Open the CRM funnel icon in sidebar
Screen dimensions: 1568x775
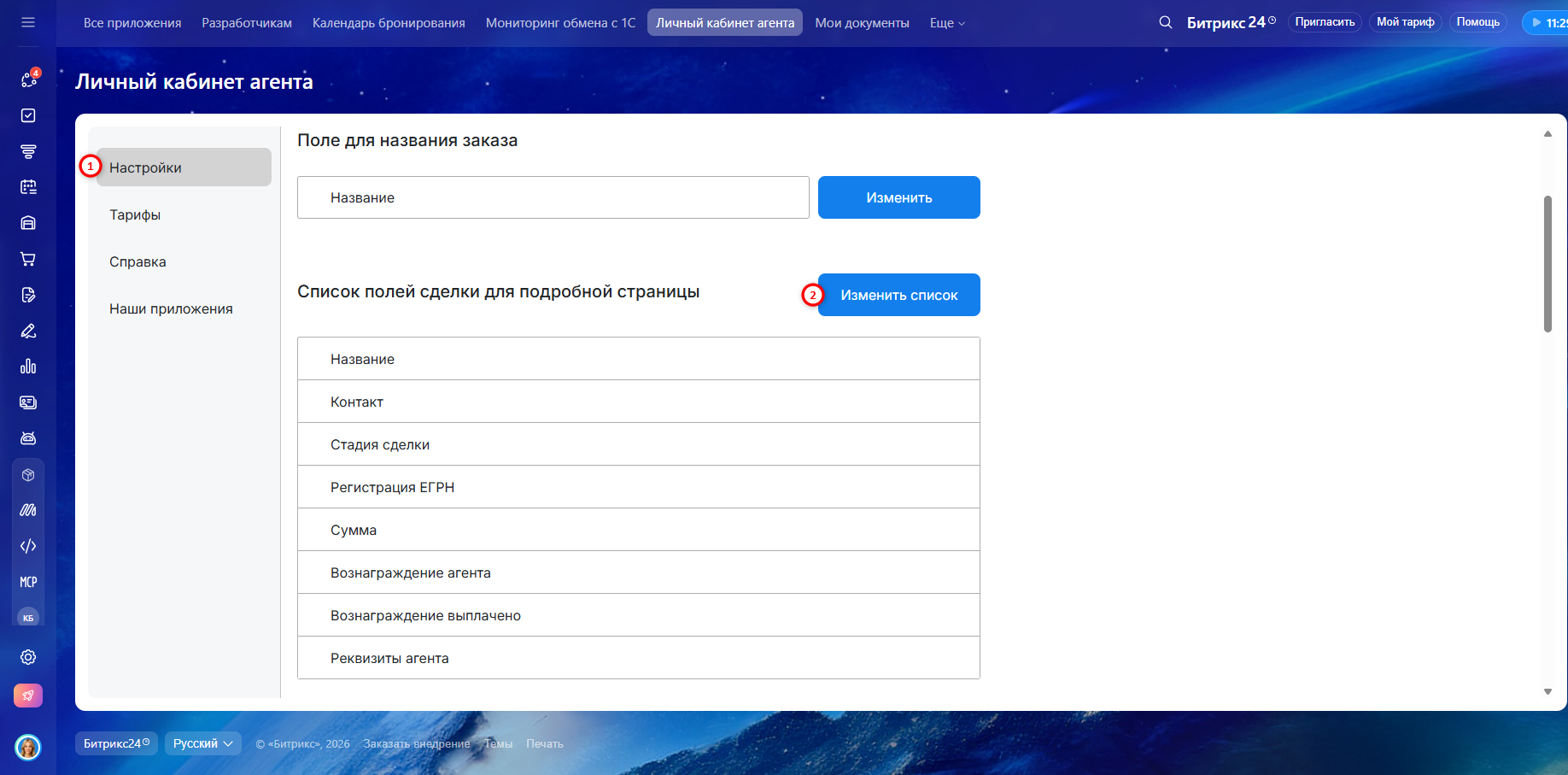pos(28,151)
